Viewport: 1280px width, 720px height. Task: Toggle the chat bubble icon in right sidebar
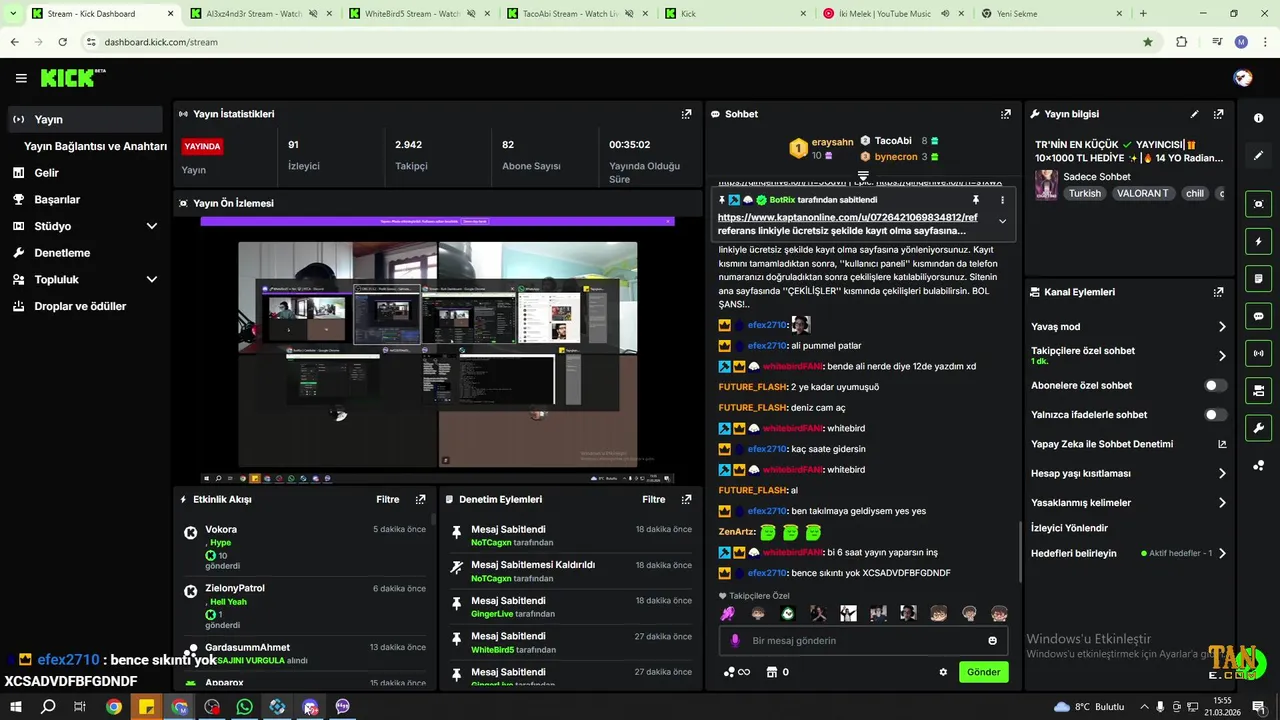1258,316
